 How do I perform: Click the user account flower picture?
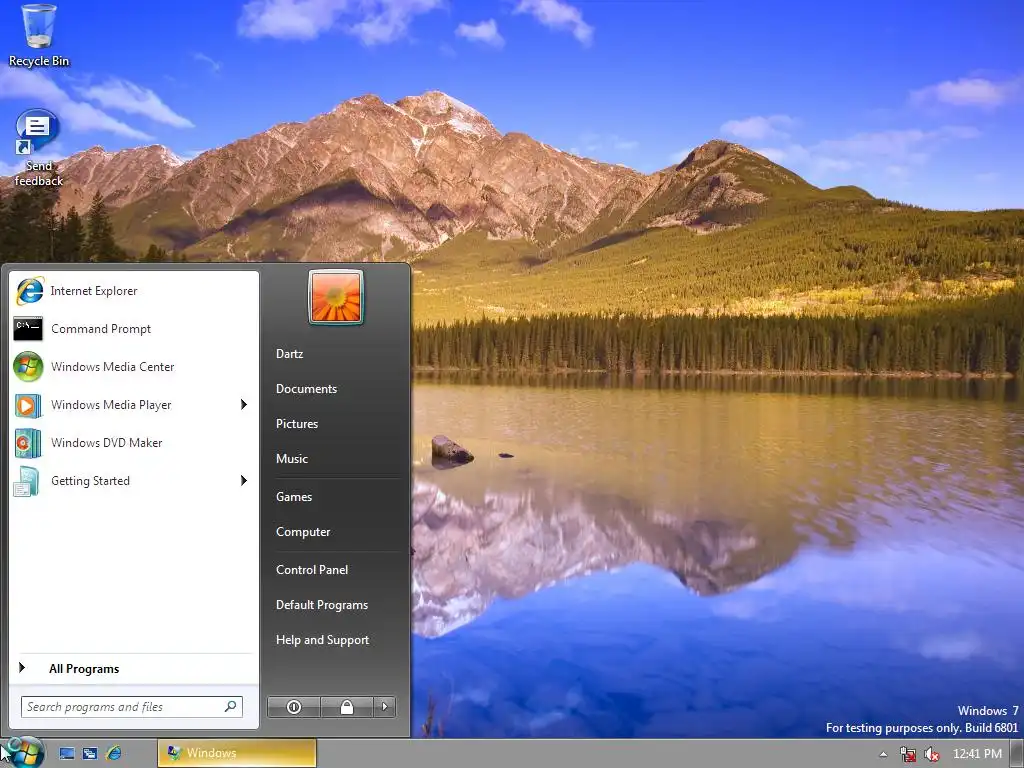(336, 297)
